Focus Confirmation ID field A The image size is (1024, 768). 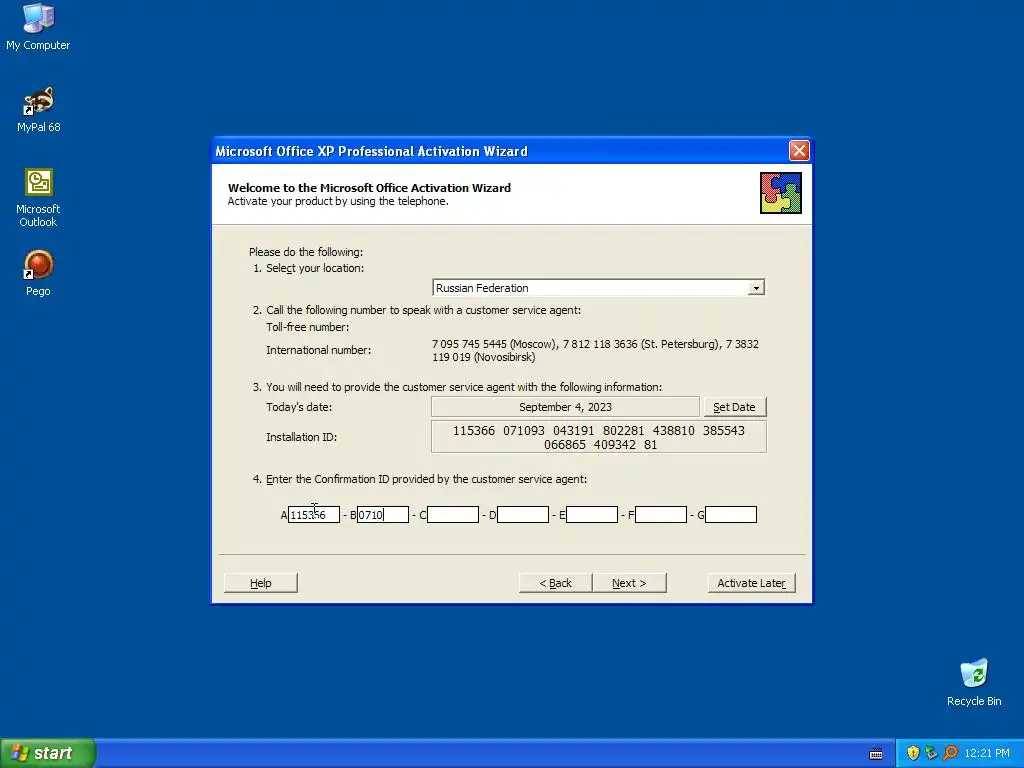(x=313, y=515)
